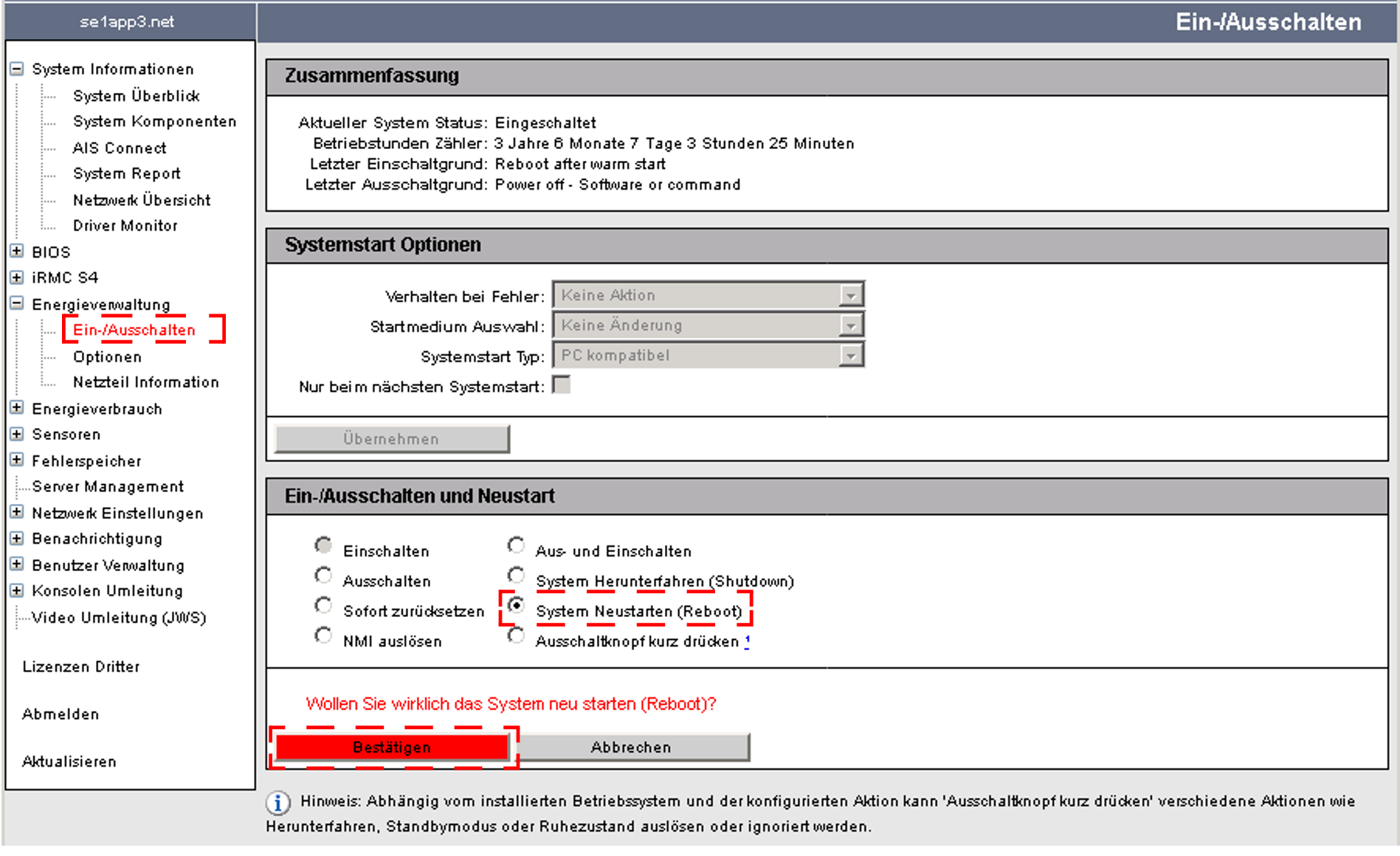Expand the Energieverbrauch tree node
Image resolution: width=1400 pixels, height=856 pixels.
coord(16,408)
